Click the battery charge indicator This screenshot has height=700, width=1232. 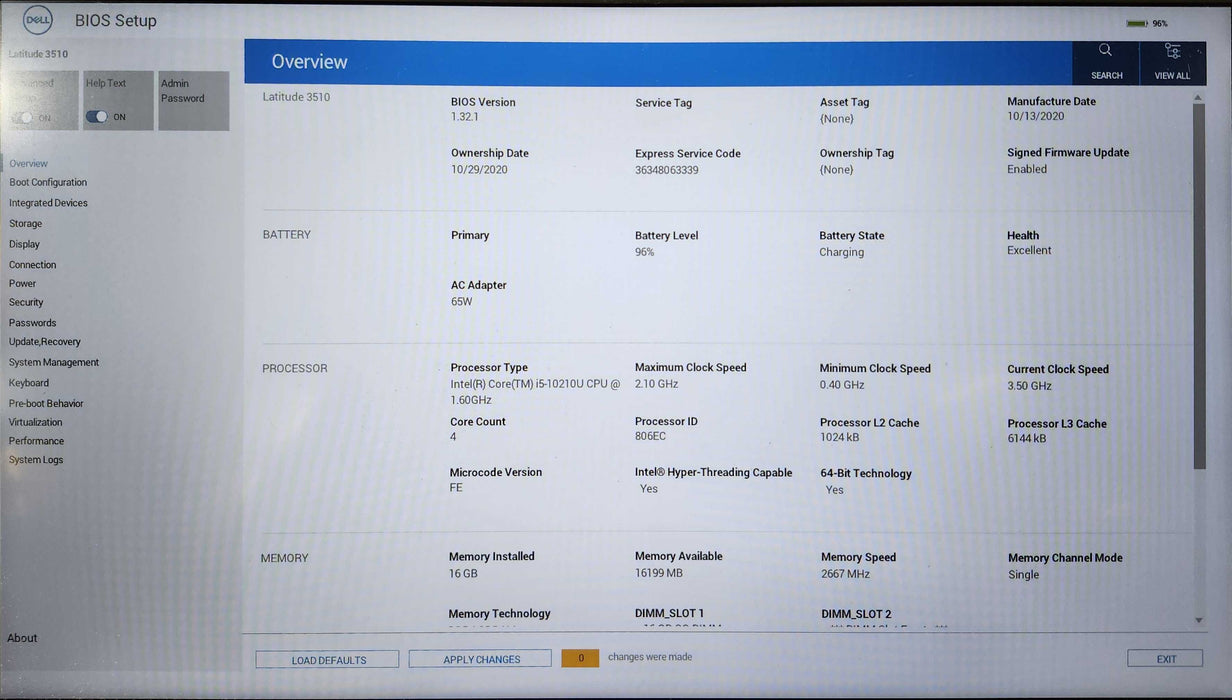point(1139,21)
